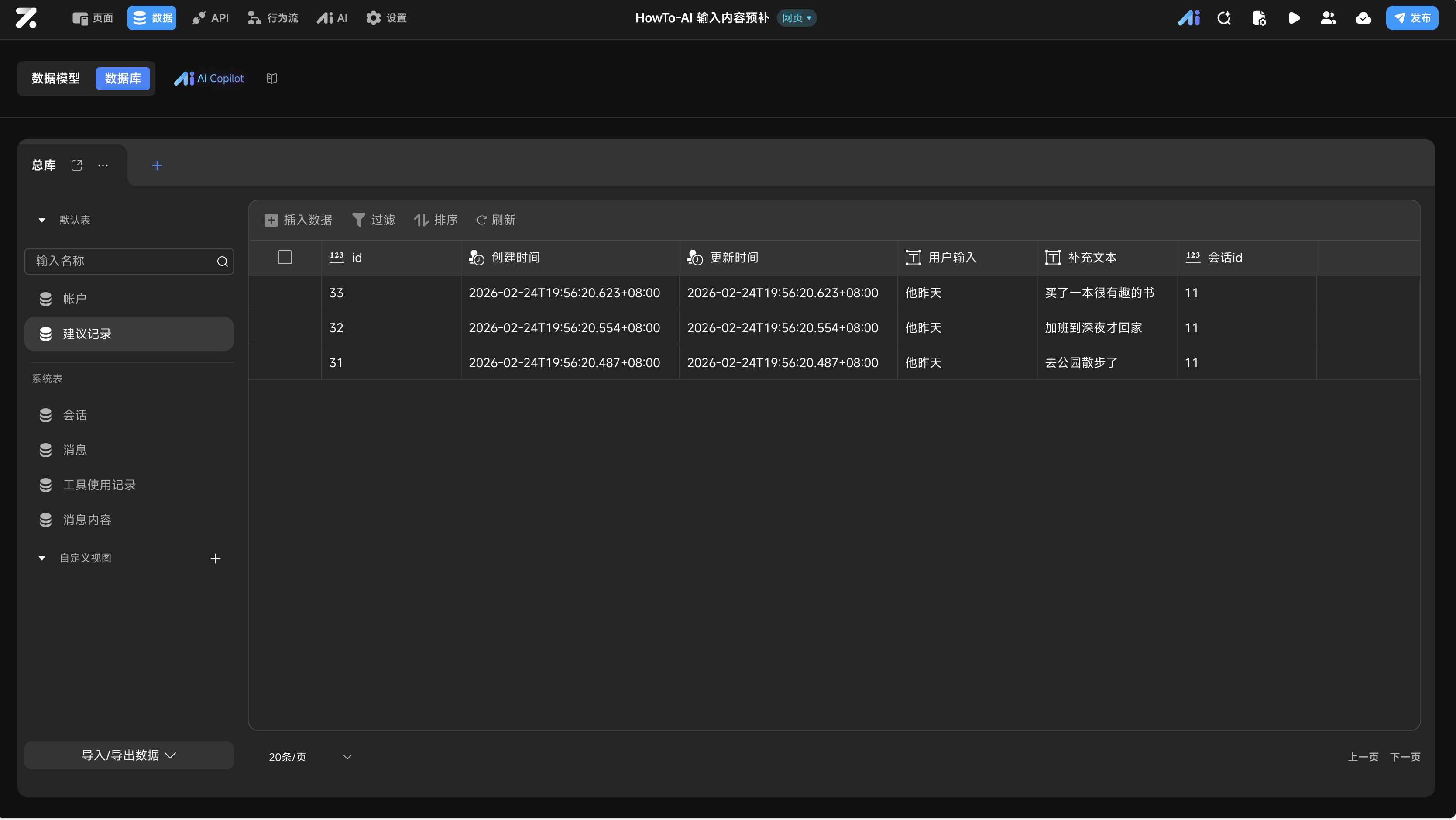This screenshot has height=820, width=1456.
Task: Add a new database with the plus tab icon
Action: pyautogui.click(x=157, y=165)
